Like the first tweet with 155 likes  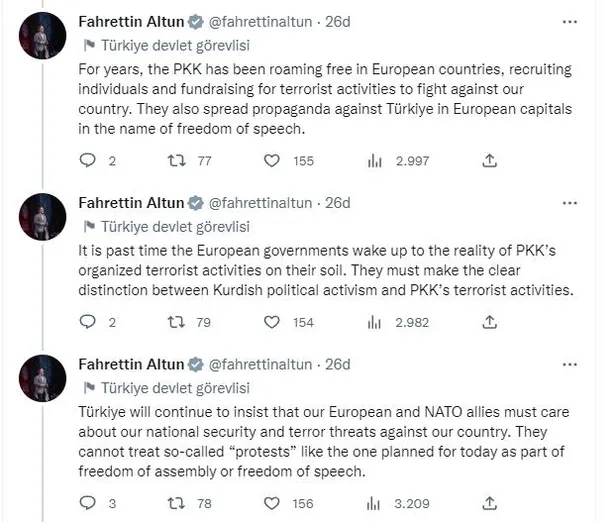pos(271,160)
